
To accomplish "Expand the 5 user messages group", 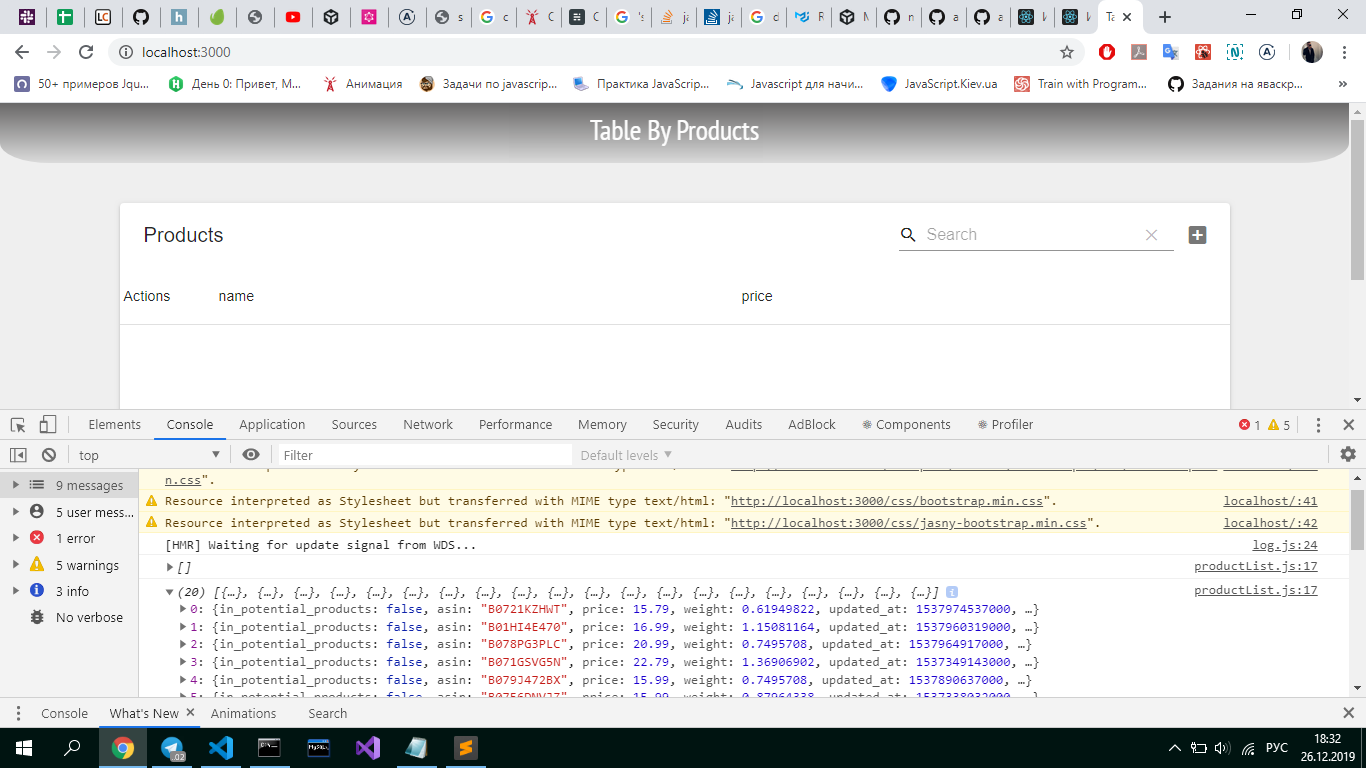I will pos(14,512).
